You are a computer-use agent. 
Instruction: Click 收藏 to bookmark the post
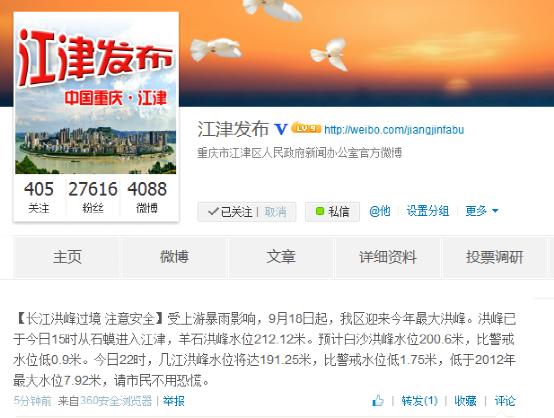[x=465, y=401]
